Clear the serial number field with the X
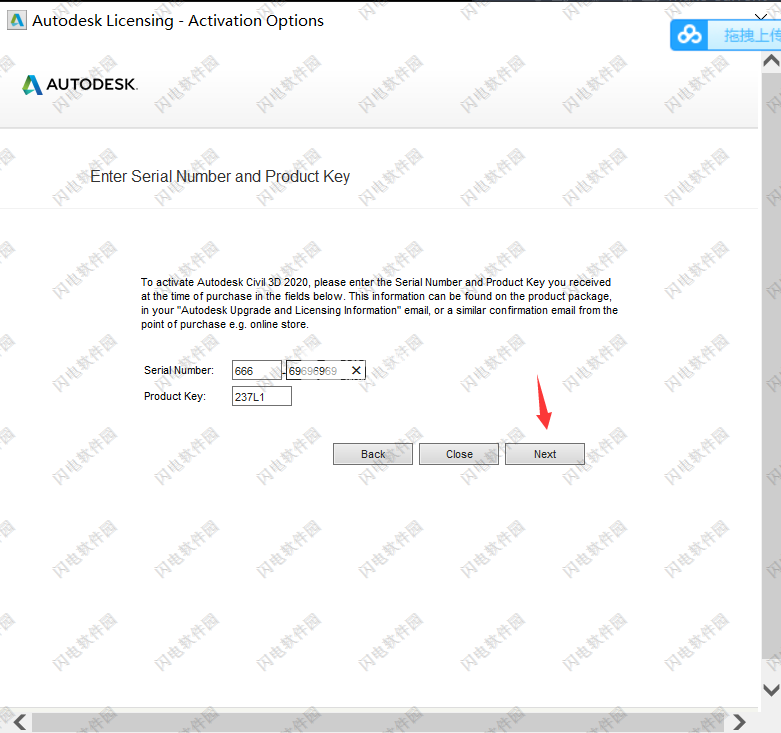 [x=356, y=370]
